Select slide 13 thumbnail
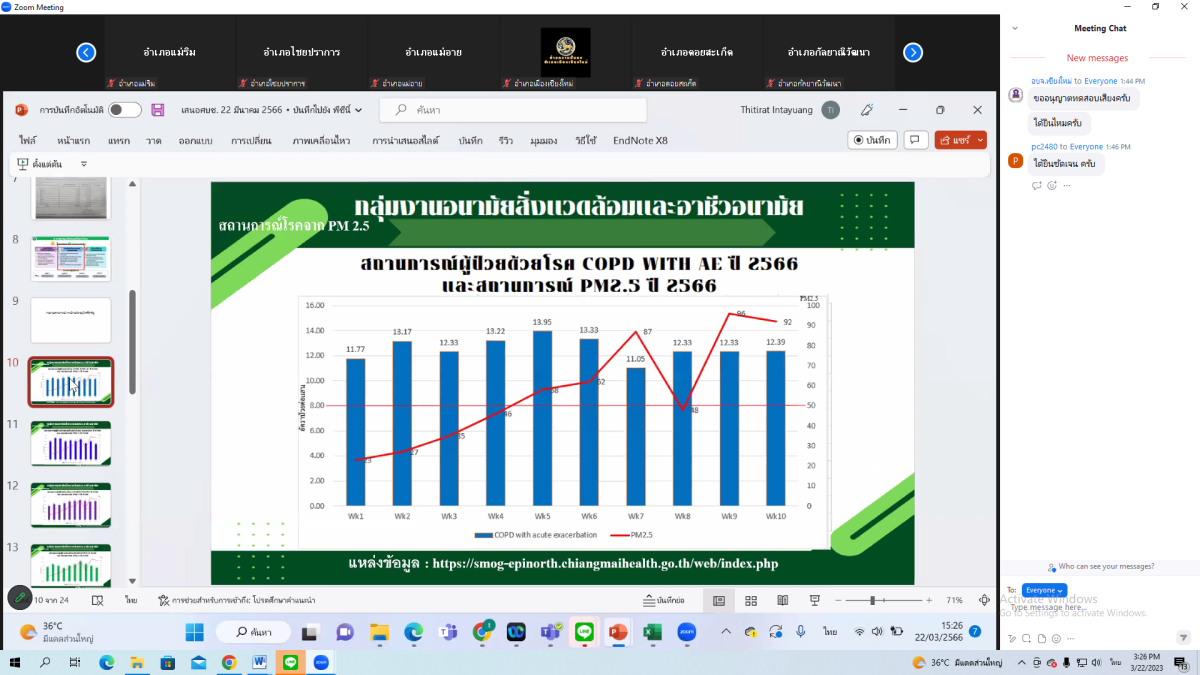The image size is (1200, 675). [x=71, y=564]
